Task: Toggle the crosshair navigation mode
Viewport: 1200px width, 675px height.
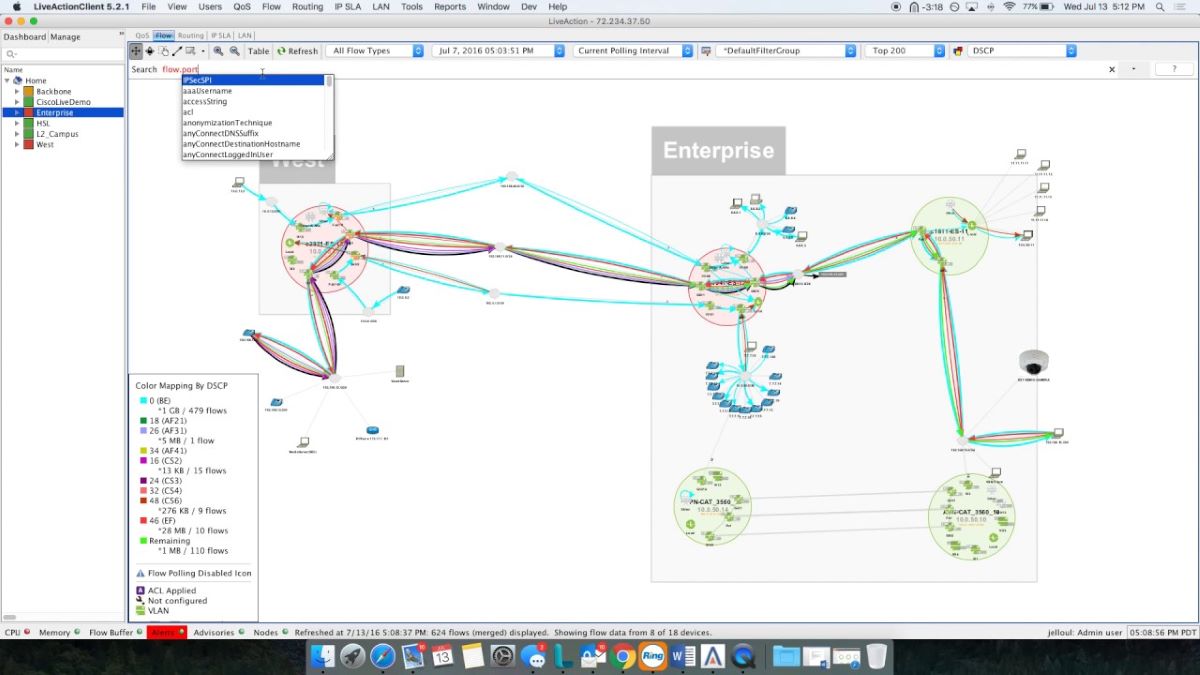Action: (x=150, y=50)
